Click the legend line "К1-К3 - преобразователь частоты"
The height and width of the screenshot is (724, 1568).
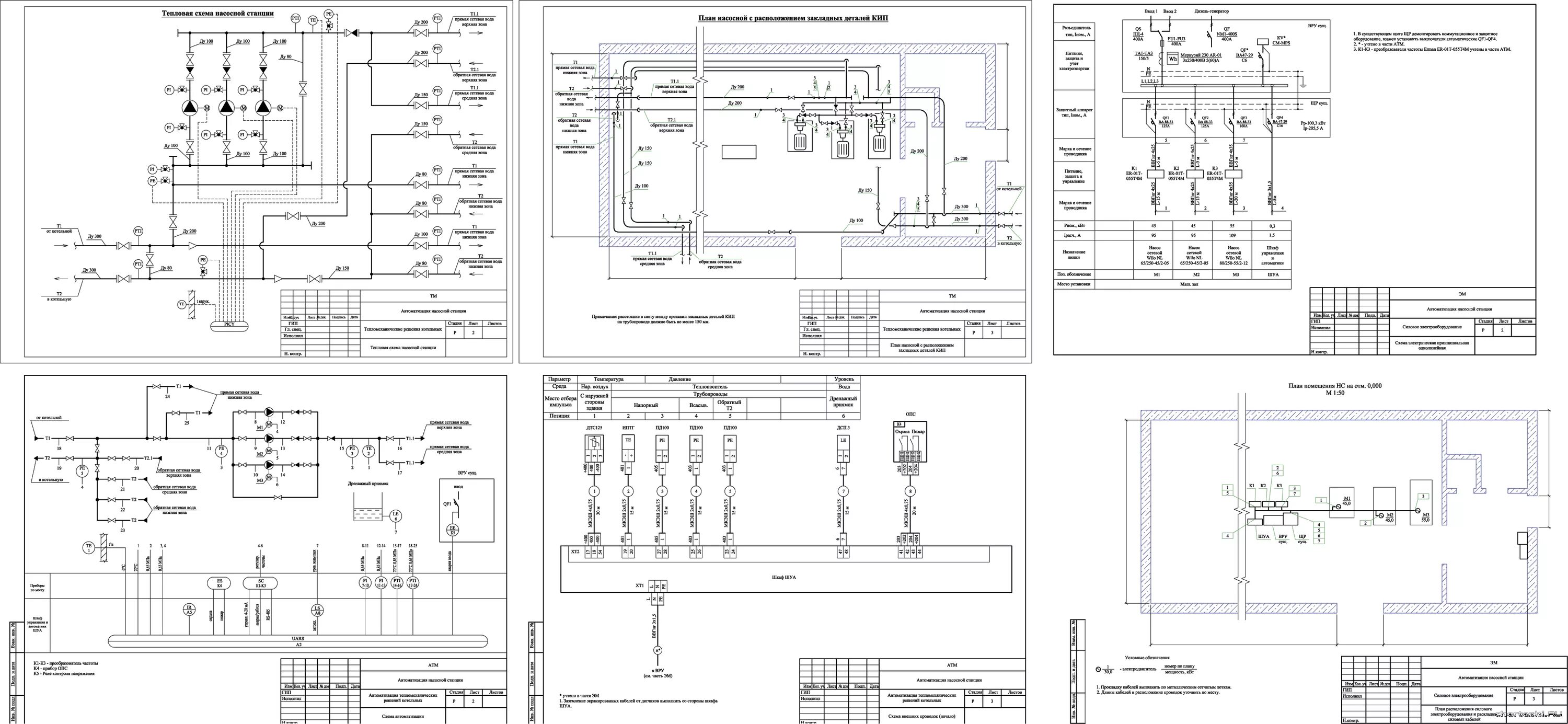[x=66, y=663]
